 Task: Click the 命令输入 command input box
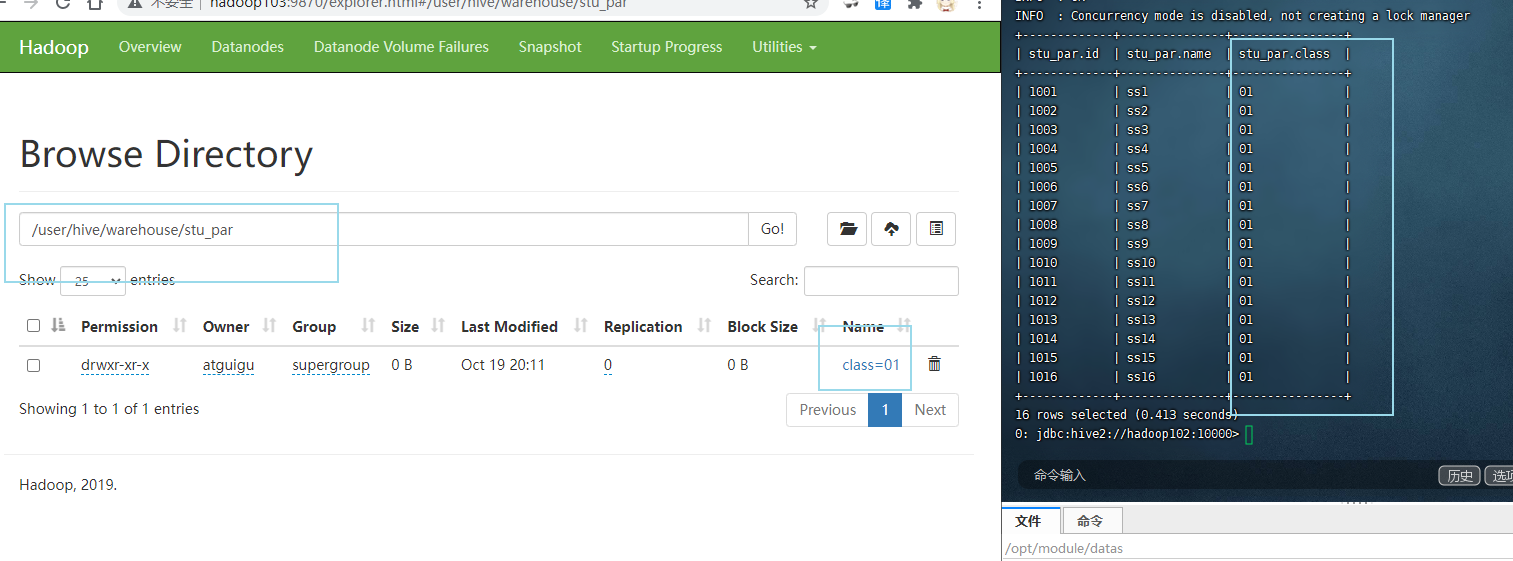click(1225, 475)
